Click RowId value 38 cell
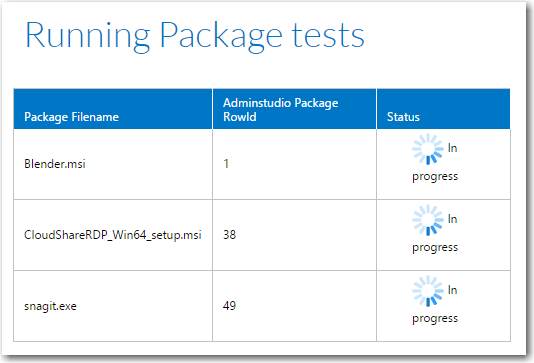Screen dimensions: 534x363 click(294, 235)
